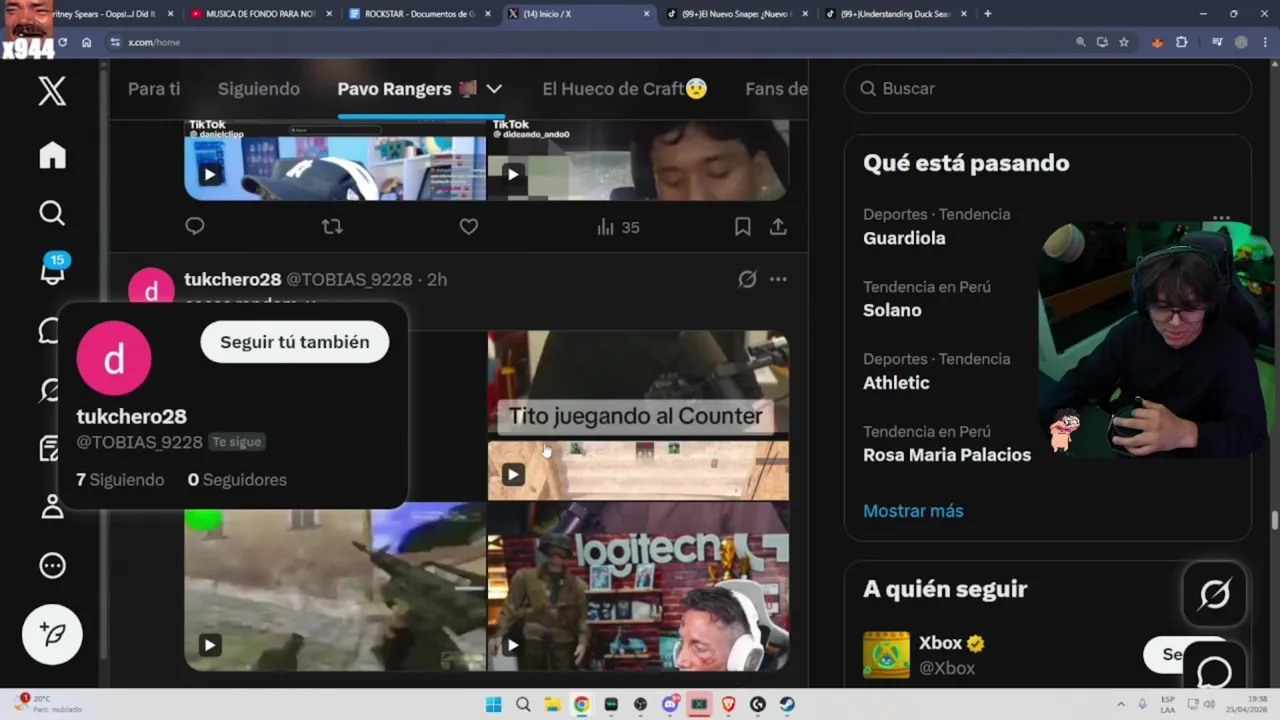Screen dimensions: 1280x720
Task: Expand Pavo Rangers tab dropdown chevron
Action: coord(494,89)
